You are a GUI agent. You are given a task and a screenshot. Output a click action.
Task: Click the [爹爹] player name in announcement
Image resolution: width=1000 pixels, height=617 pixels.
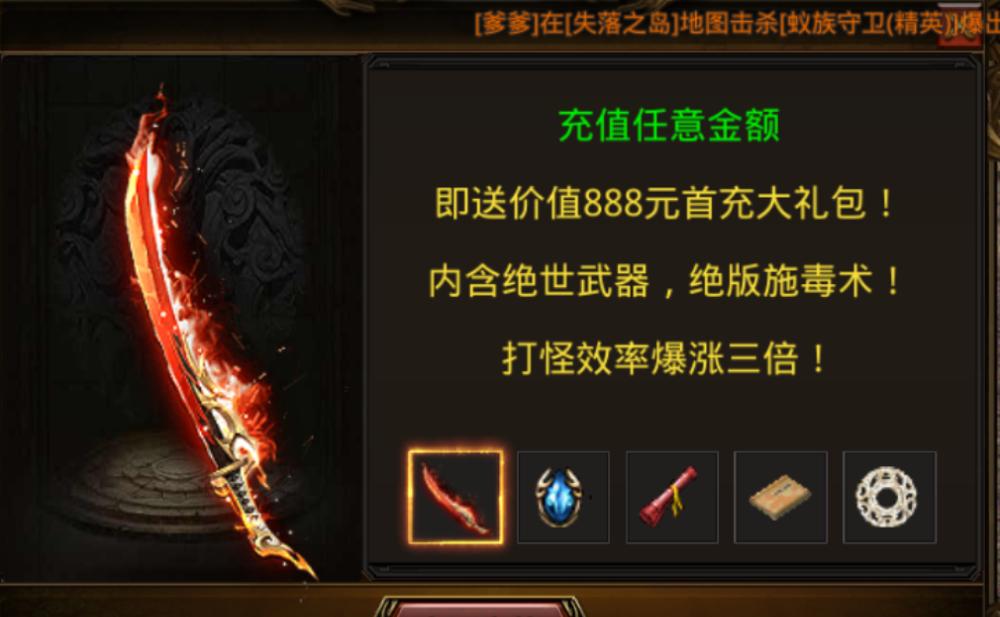click(506, 24)
